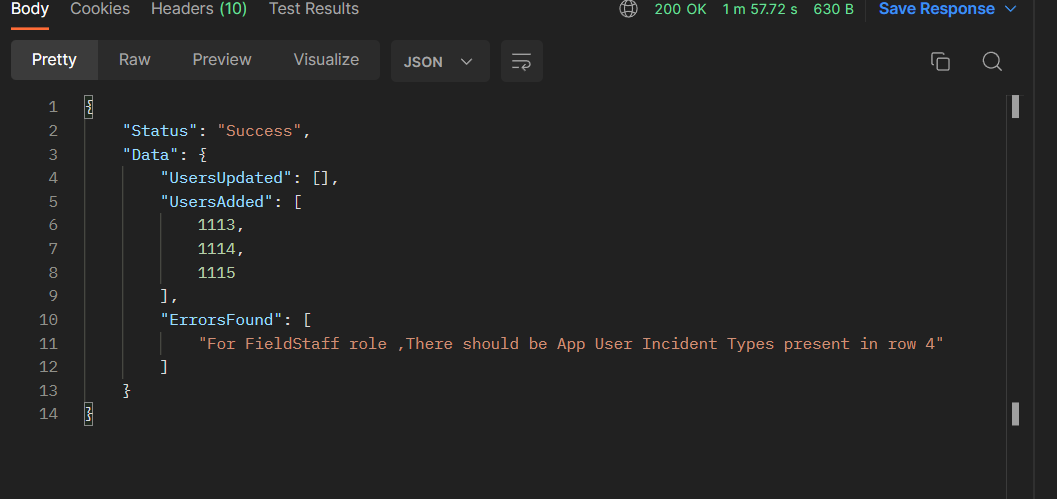Open the JSON format dropdown
Screen dimensions: 1057x499
pyautogui.click(x=438, y=61)
